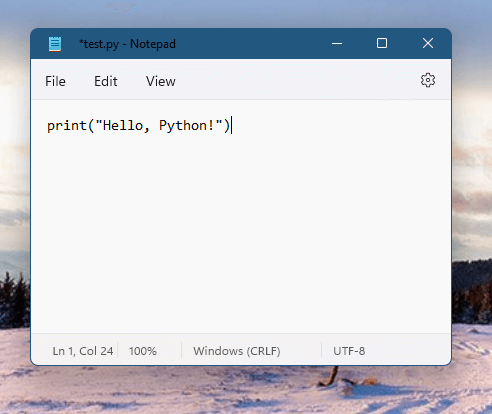This screenshot has height=414, width=492.
Task: Minimize the Notepad window
Action: tap(337, 43)
